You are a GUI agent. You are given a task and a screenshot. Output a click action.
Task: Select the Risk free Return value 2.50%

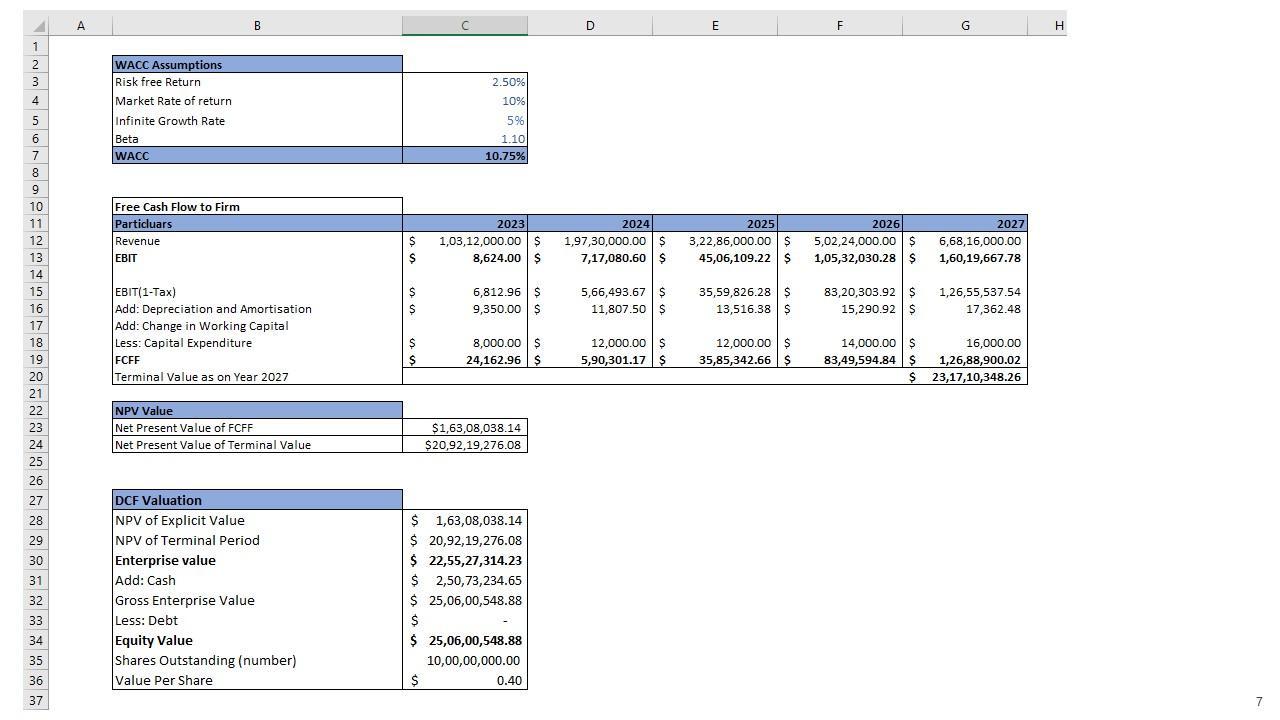(x=465, y=82)
